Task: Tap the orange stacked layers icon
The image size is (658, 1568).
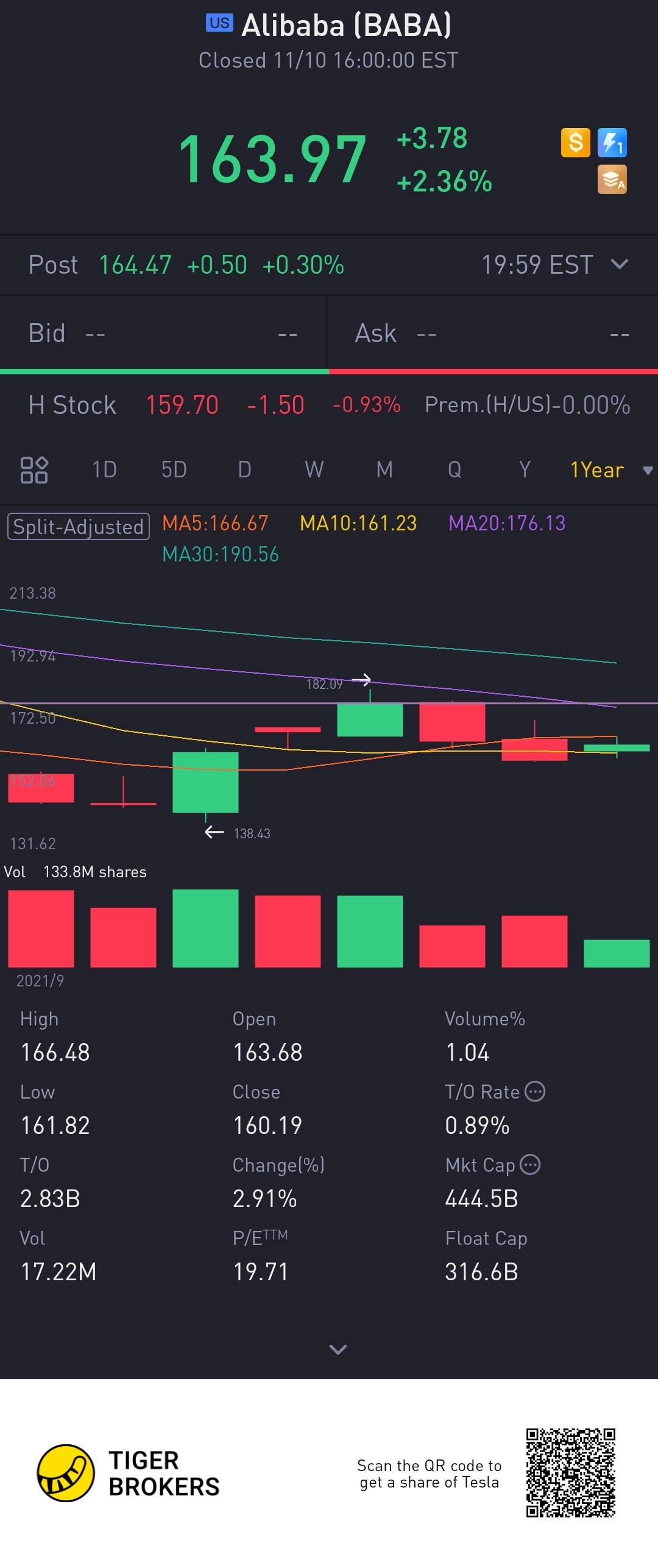Action: pos(612,180)
